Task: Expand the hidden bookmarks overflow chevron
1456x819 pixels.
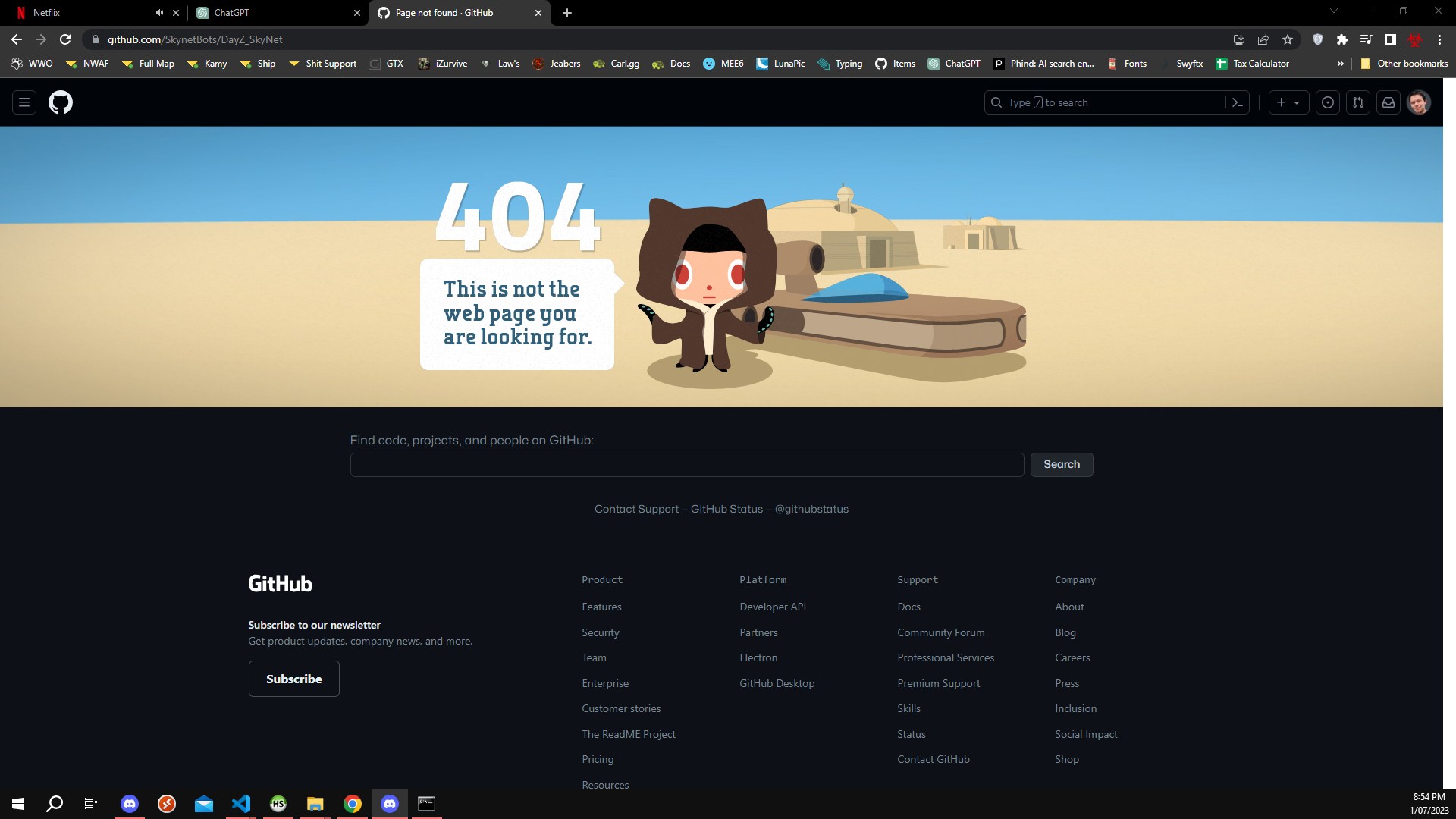Action: click(1341, 64)
